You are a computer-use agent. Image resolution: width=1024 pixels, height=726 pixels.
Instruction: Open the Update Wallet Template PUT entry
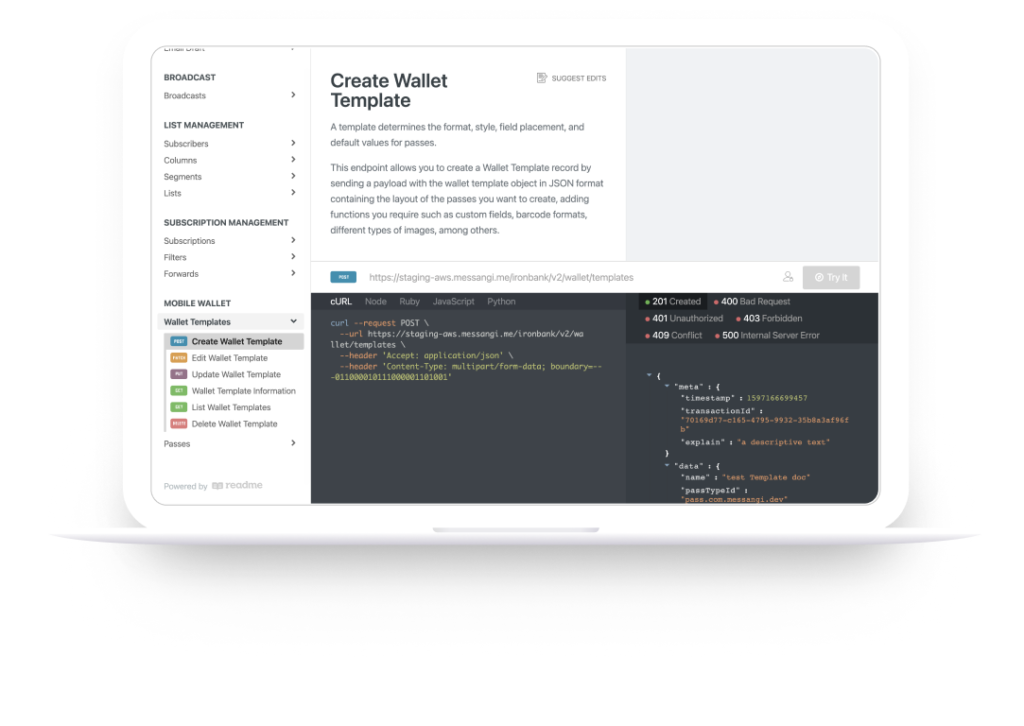coord(235,375)
